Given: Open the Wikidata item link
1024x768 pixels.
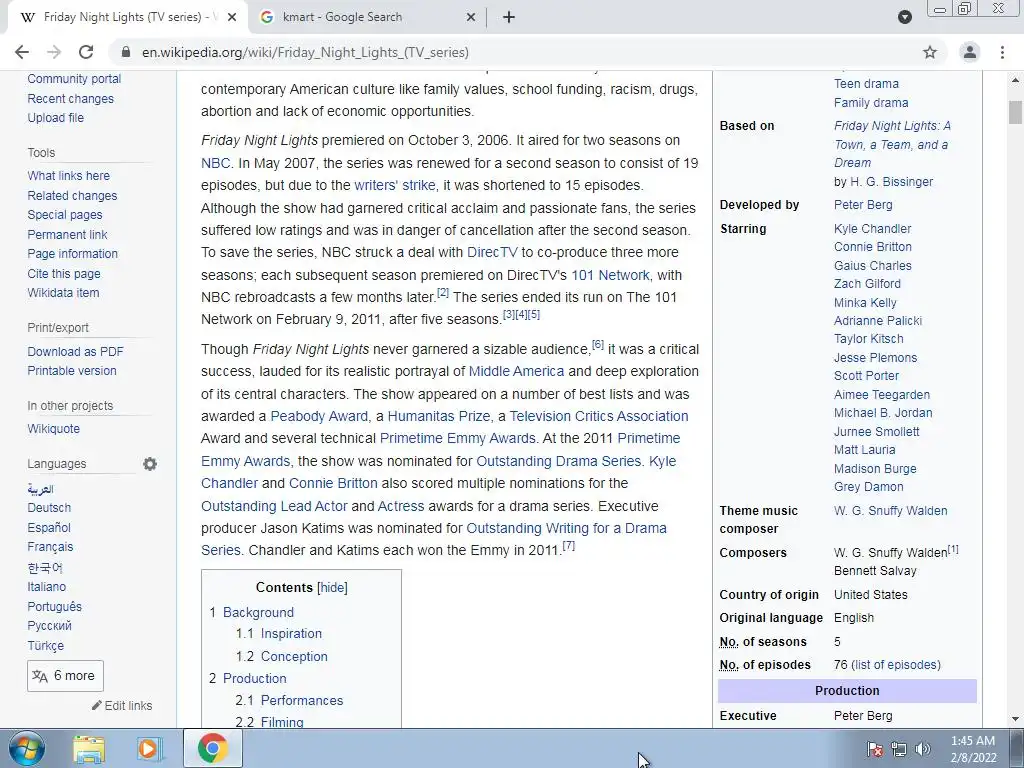Looking at the screenshot, I should pyautogui.click(x=63, y=293).
